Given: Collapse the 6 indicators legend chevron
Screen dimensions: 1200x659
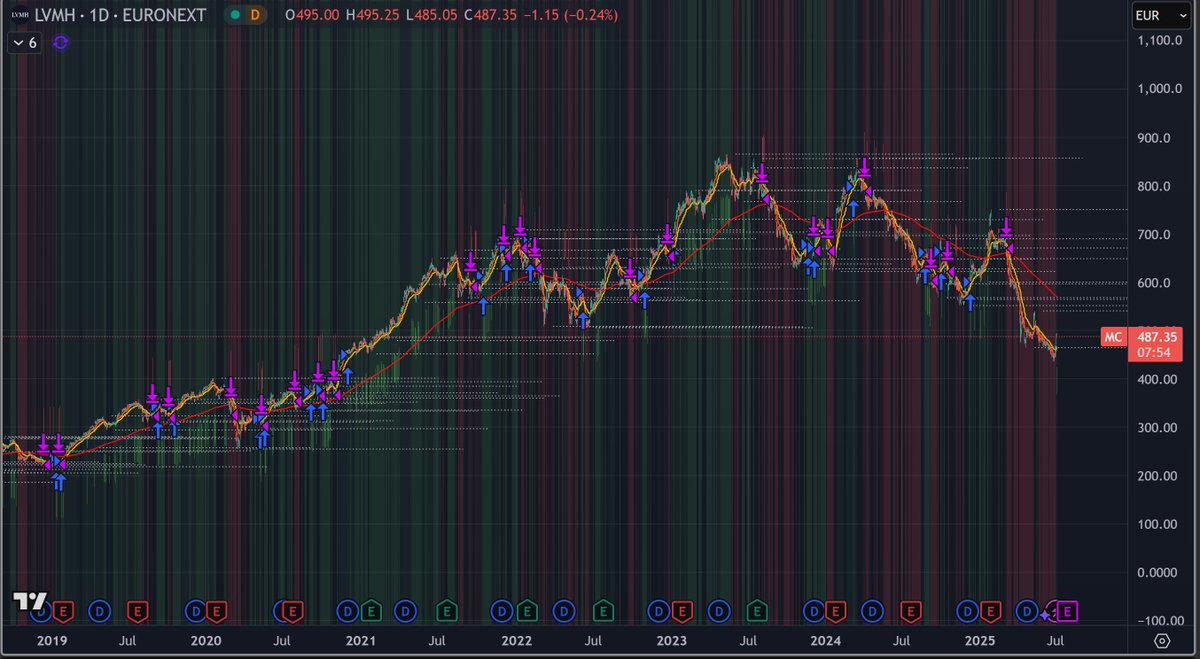Looking at the screenshot, I should tap(24, 43).
